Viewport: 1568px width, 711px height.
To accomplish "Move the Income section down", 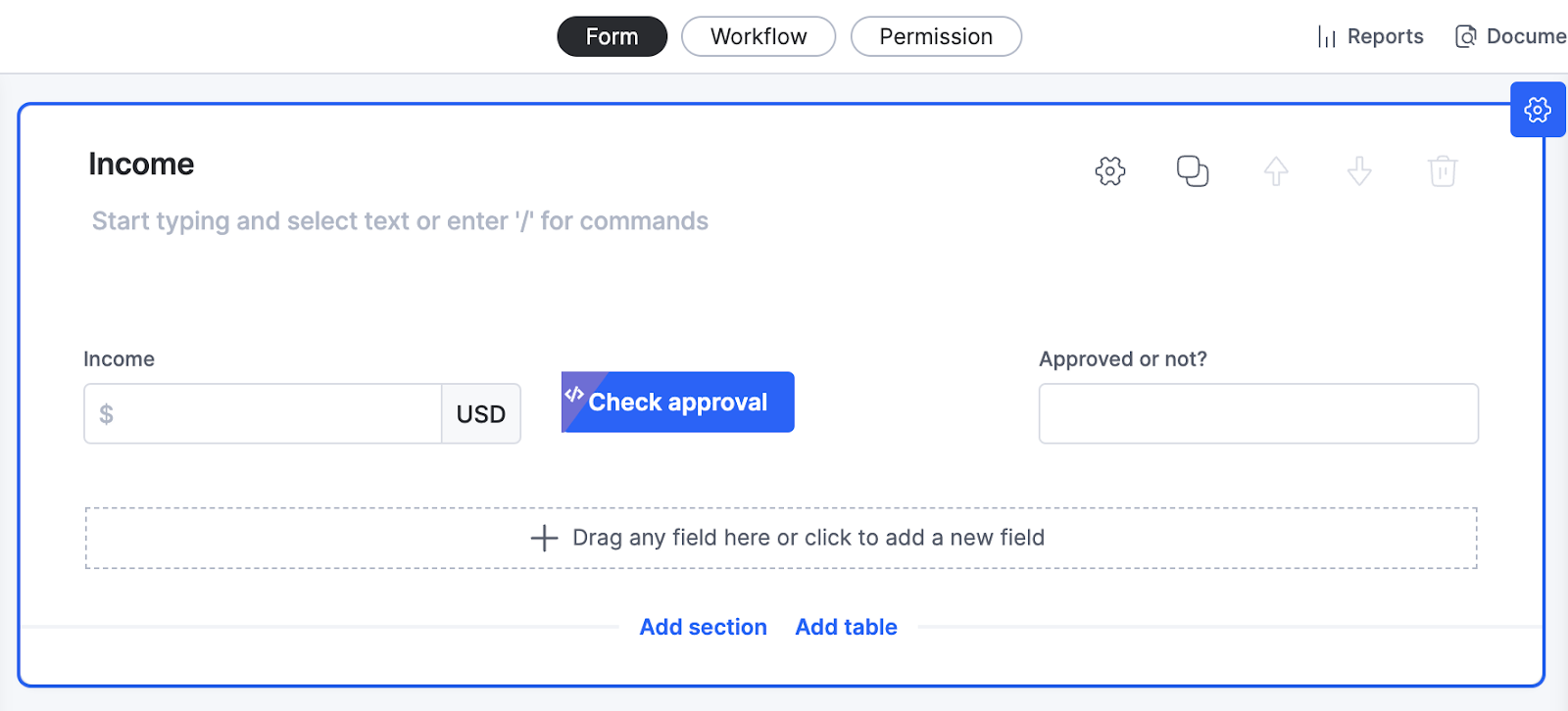I will (x=1359, y=171).
